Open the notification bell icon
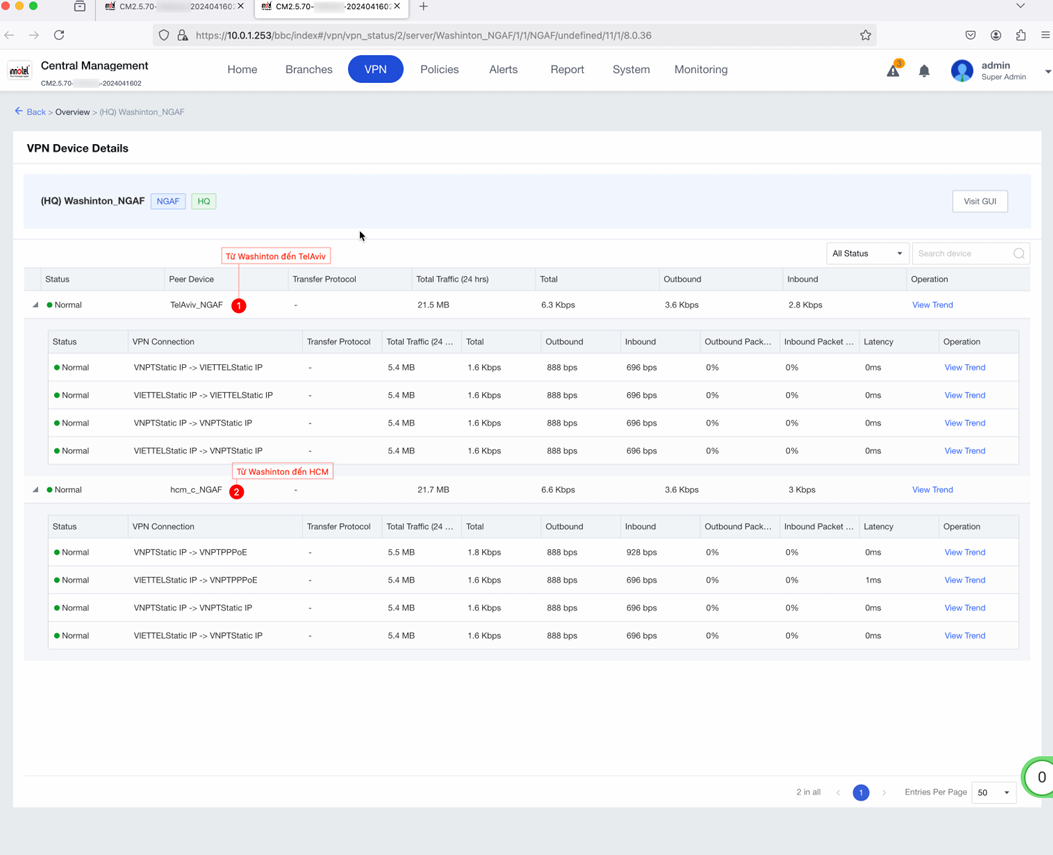Image resolution: width=1053 pixels, height=855 pixels. click(924, 71)
